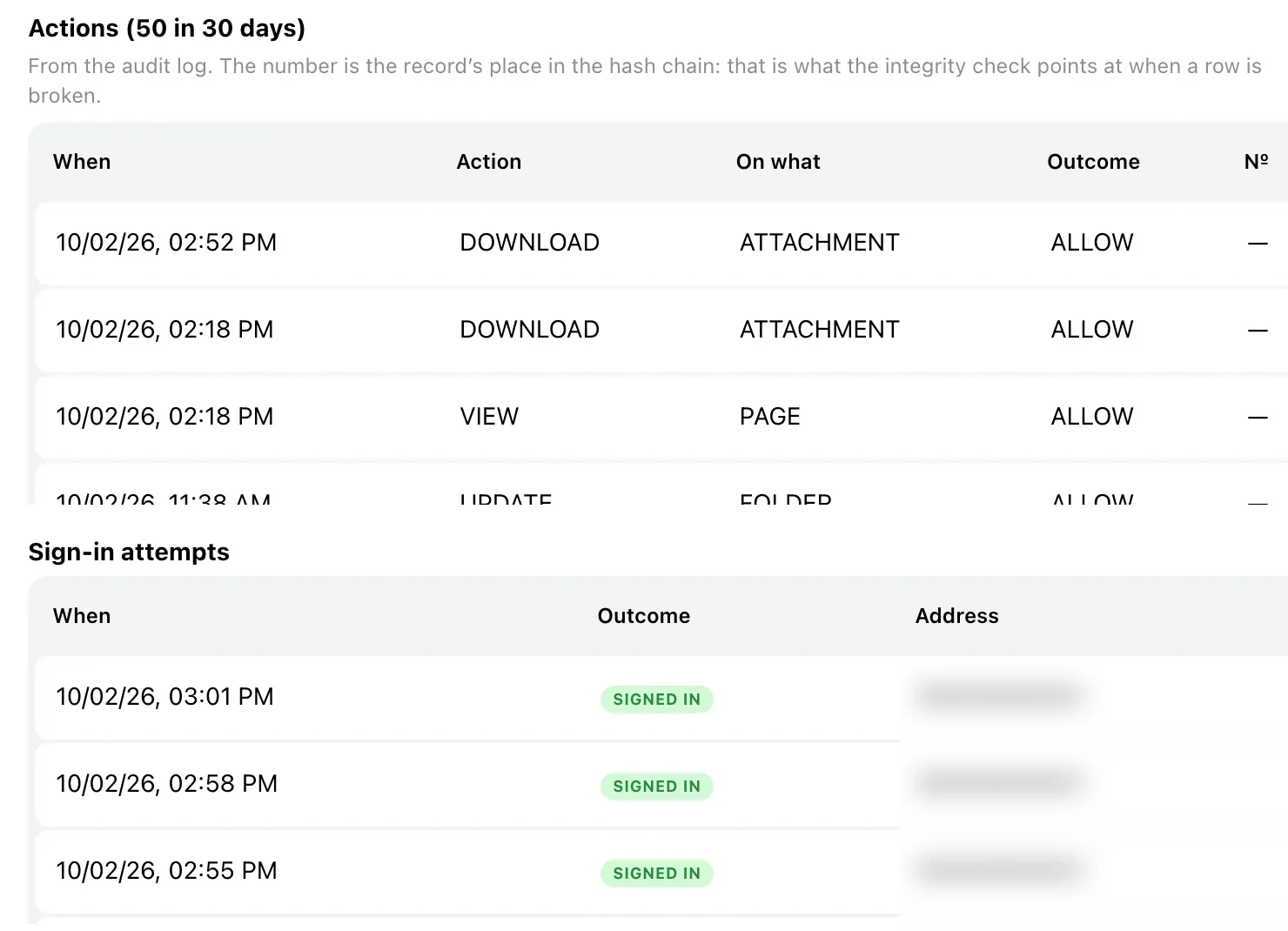This screenshot has height=931, width=1288.
Task: Click "Outcome" header in Sign-in attempts table
Action: point(643,616)
